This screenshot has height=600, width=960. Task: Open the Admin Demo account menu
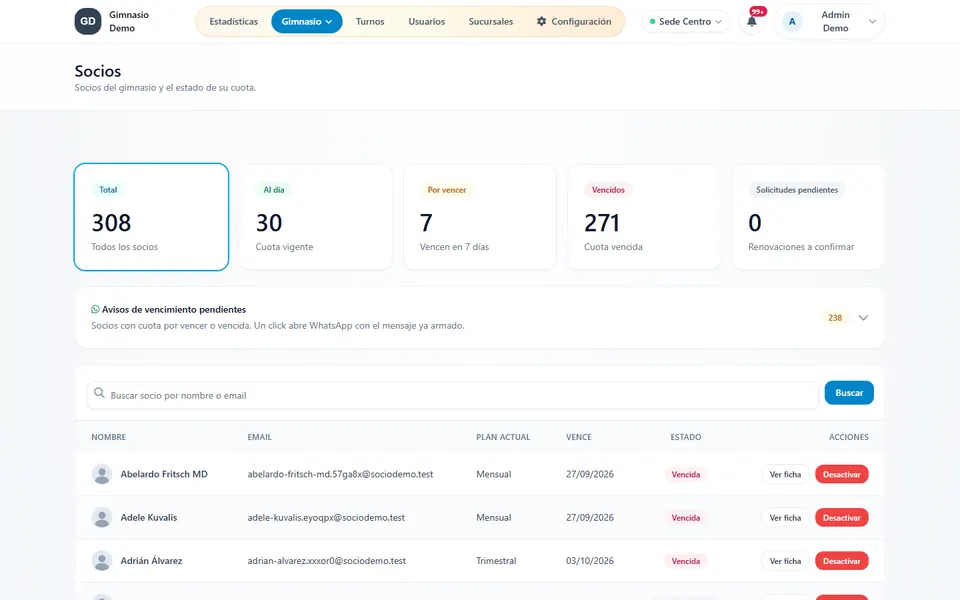coord(830,21)
